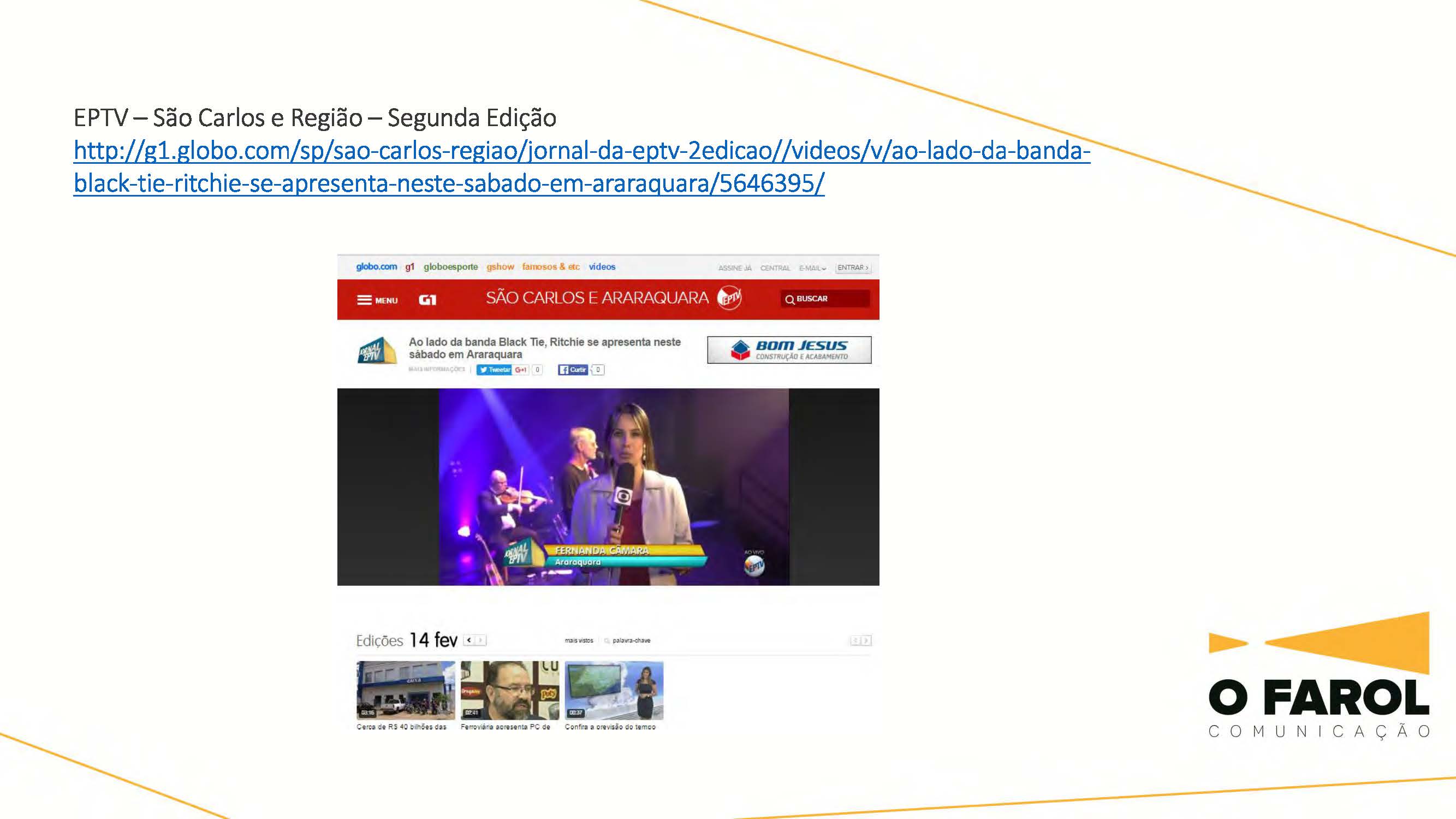The image size is (1456, 819).
Task: Page video carousel right with arrow
Action: click(x=866, y=640)
